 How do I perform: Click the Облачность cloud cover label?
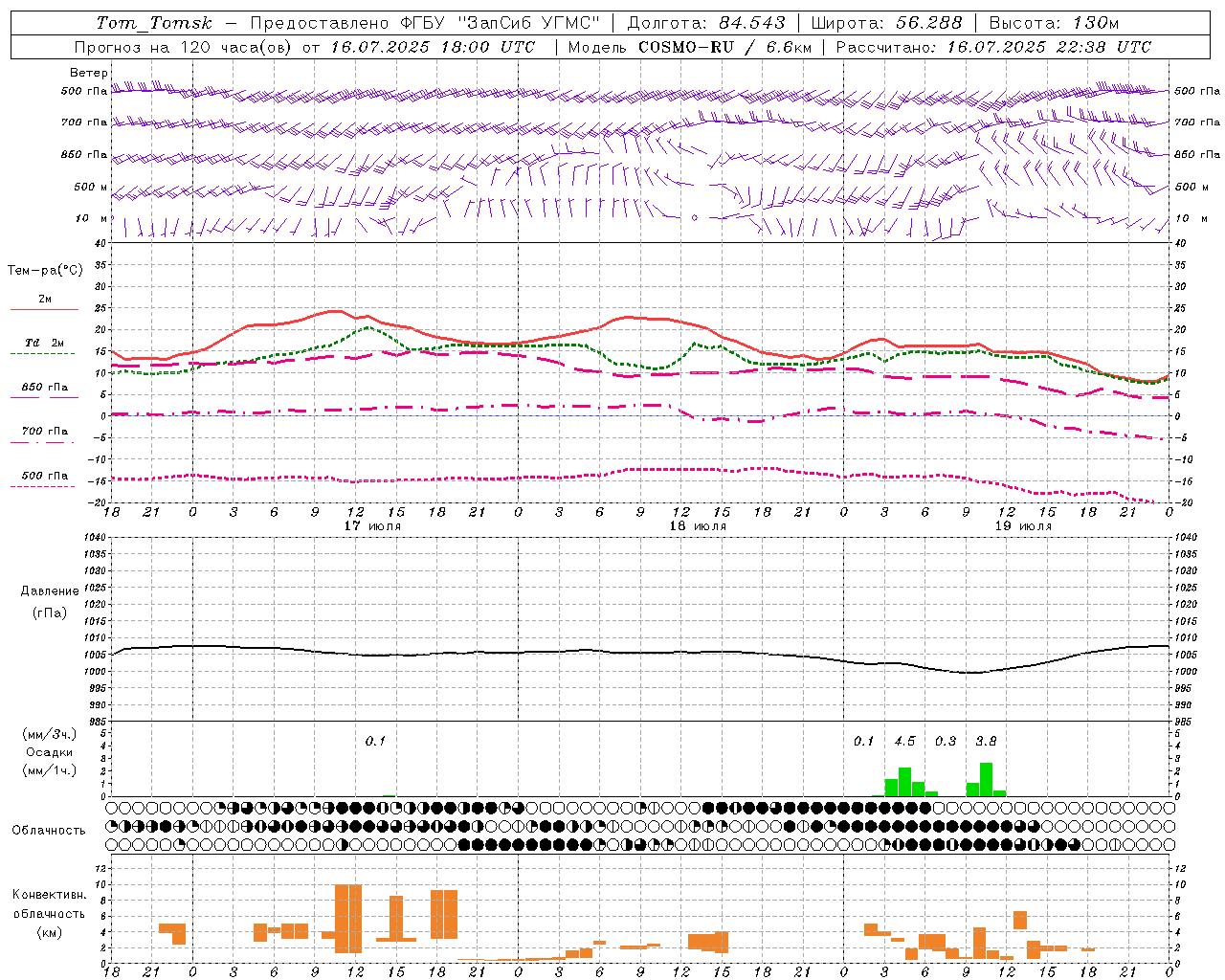coord(49,831)
